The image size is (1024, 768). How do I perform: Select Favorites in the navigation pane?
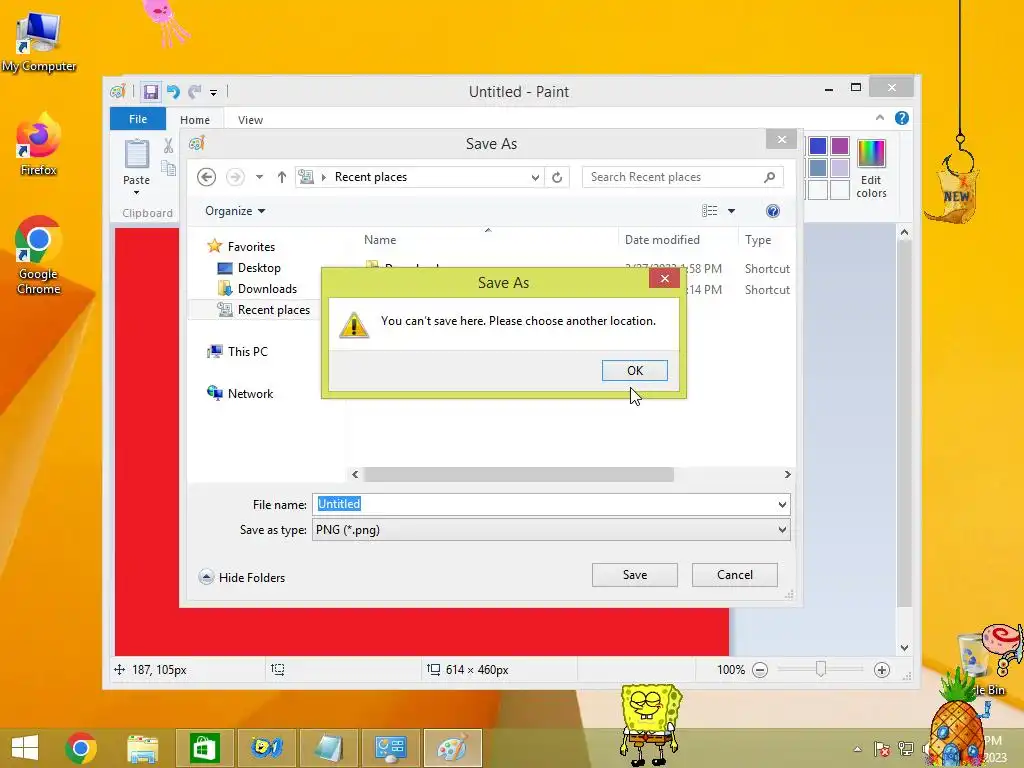coord(241,246)
